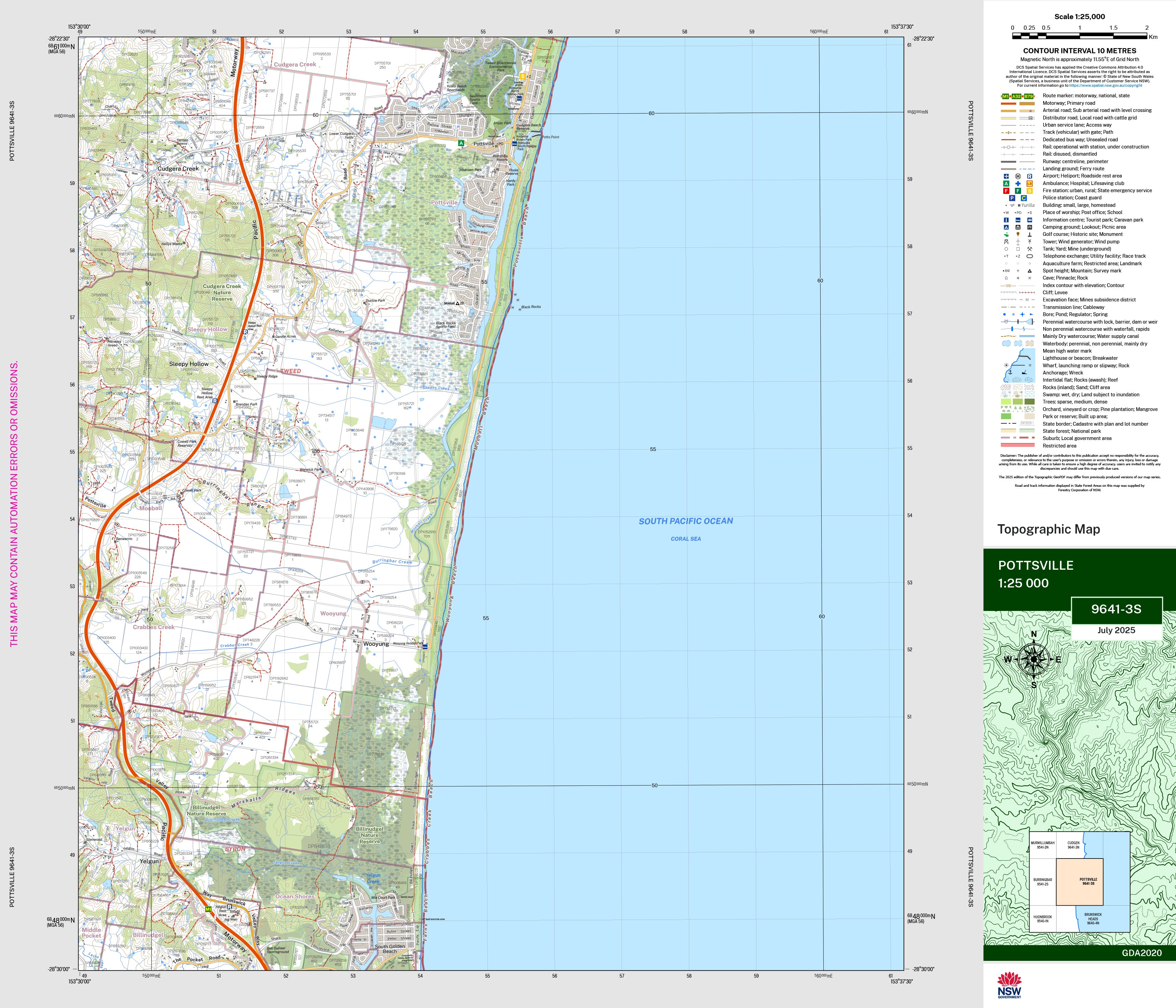The height and width of the screenshot is (1008, 1176).
Task: Click the Airport symbol in the legend
Action: click(1006, 176)
